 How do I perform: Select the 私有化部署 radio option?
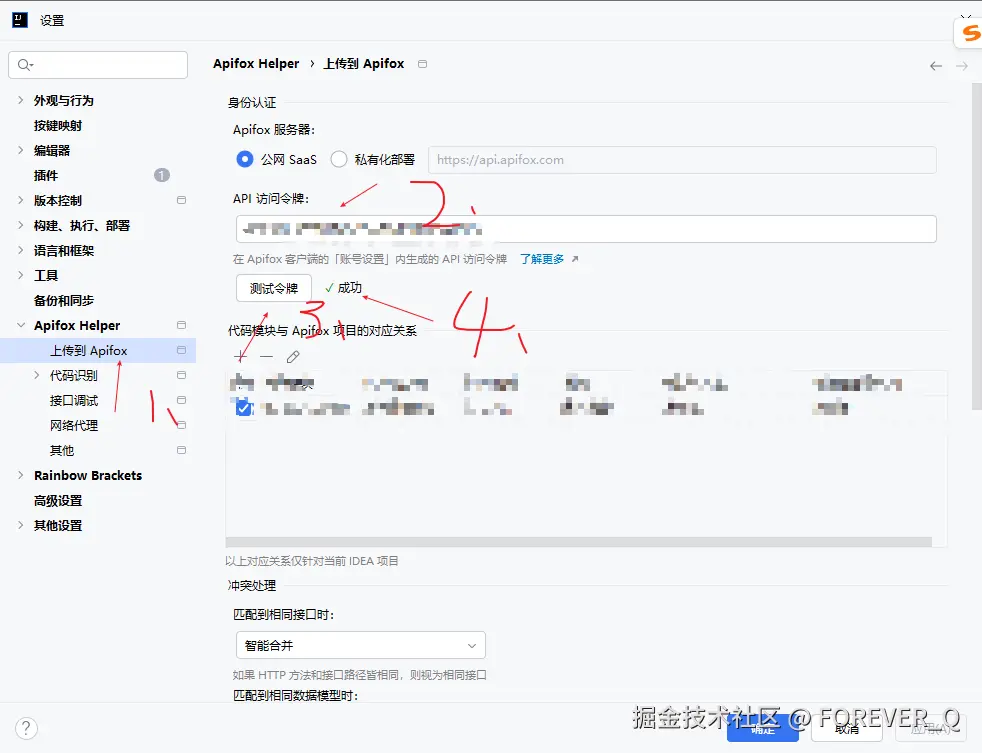(x=339, y=159)
